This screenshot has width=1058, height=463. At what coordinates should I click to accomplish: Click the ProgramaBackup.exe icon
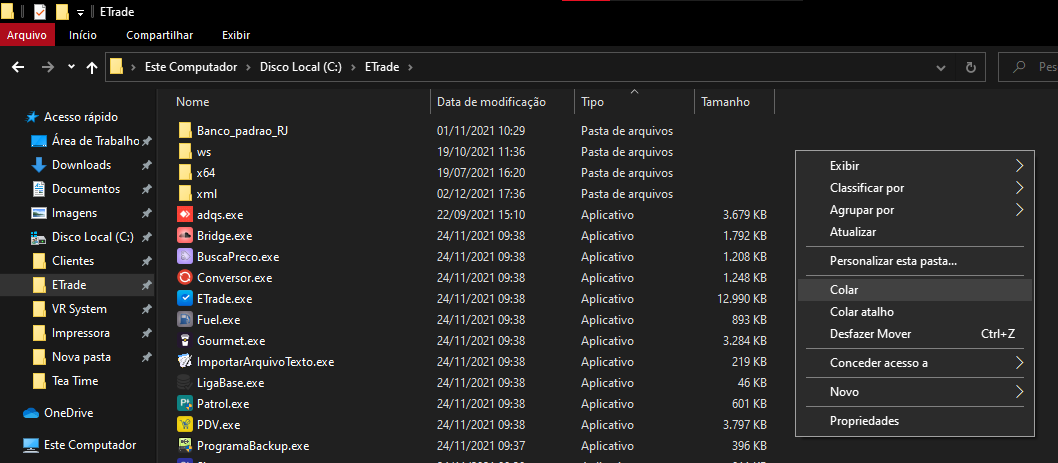click(x=185, y=446)
